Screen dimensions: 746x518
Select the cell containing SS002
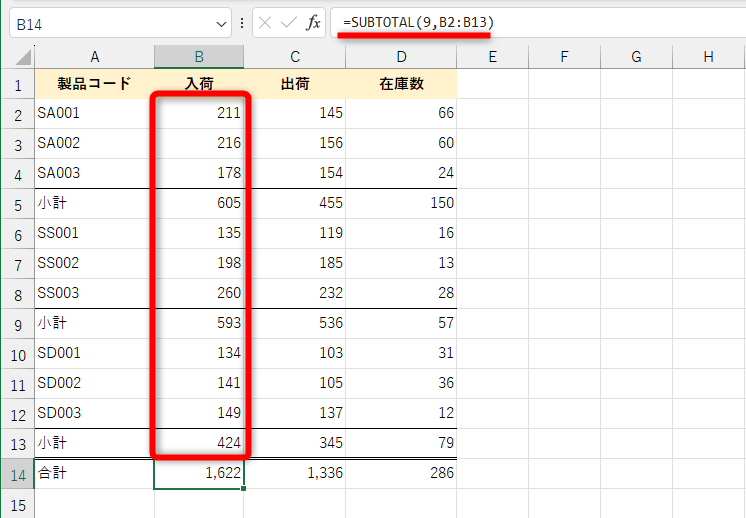coord(95,263)
